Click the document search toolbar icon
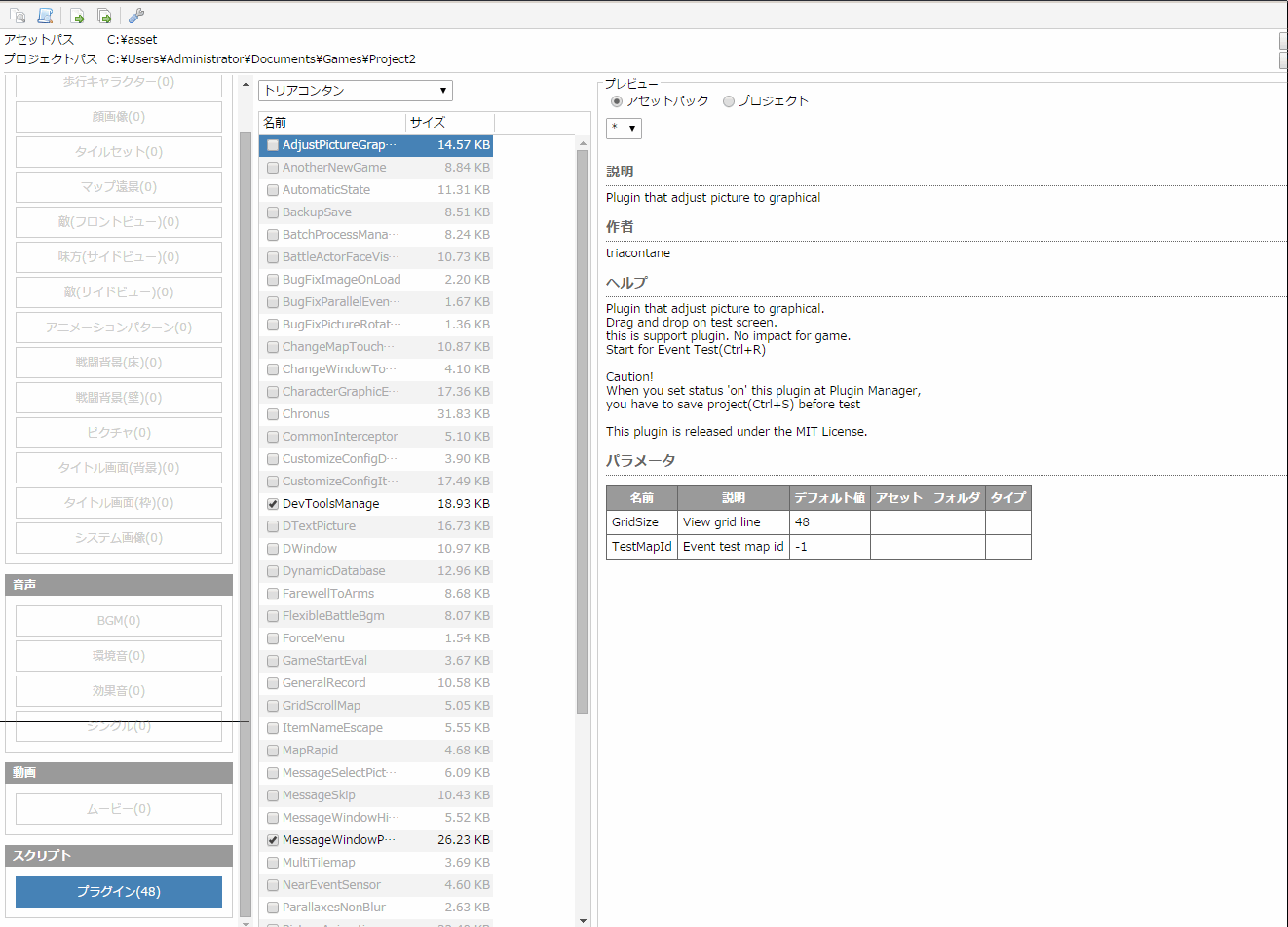1288x927 pixels. click(18, 16)
